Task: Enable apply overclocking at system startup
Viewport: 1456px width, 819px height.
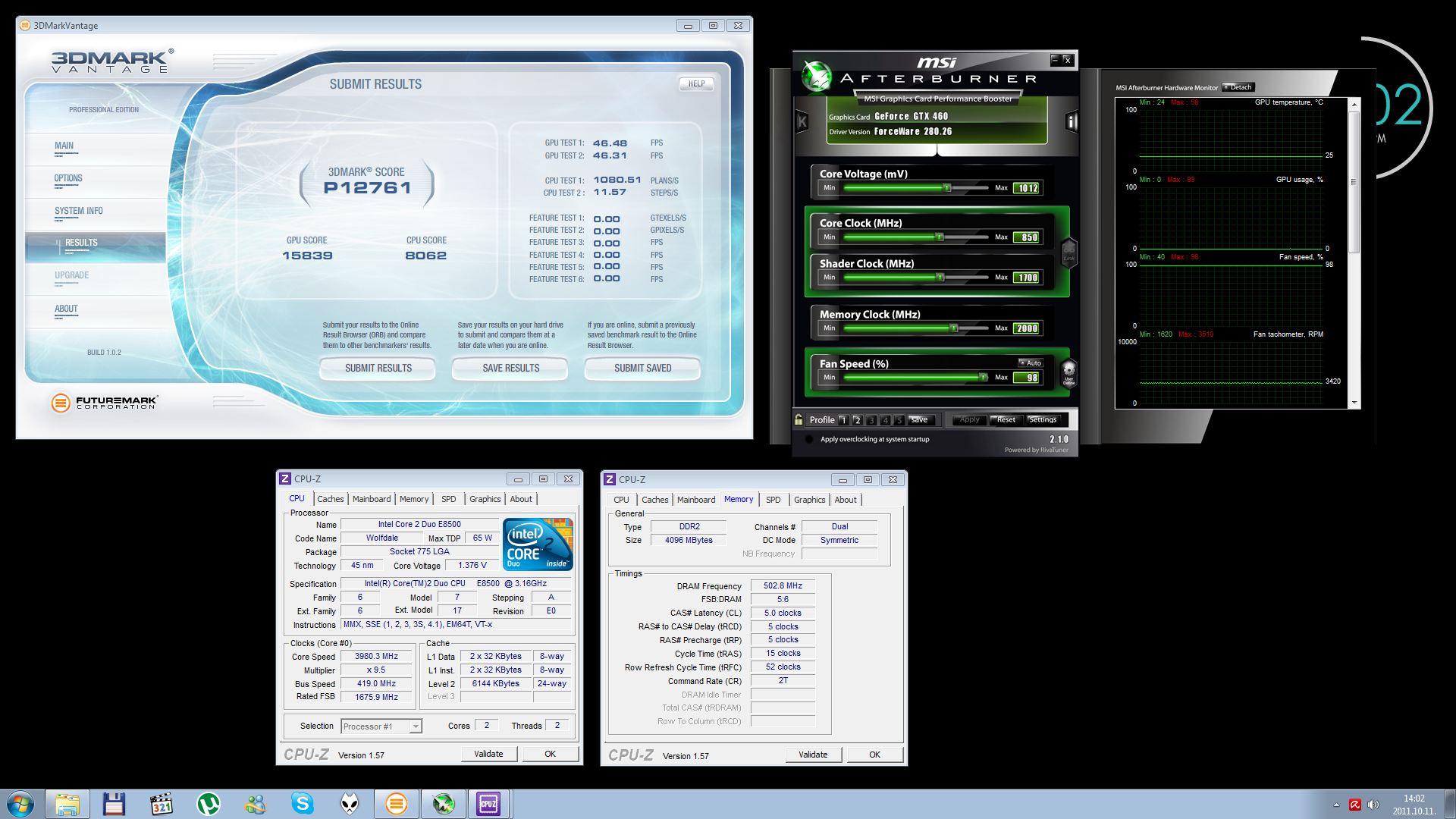Action: point(809,439)
